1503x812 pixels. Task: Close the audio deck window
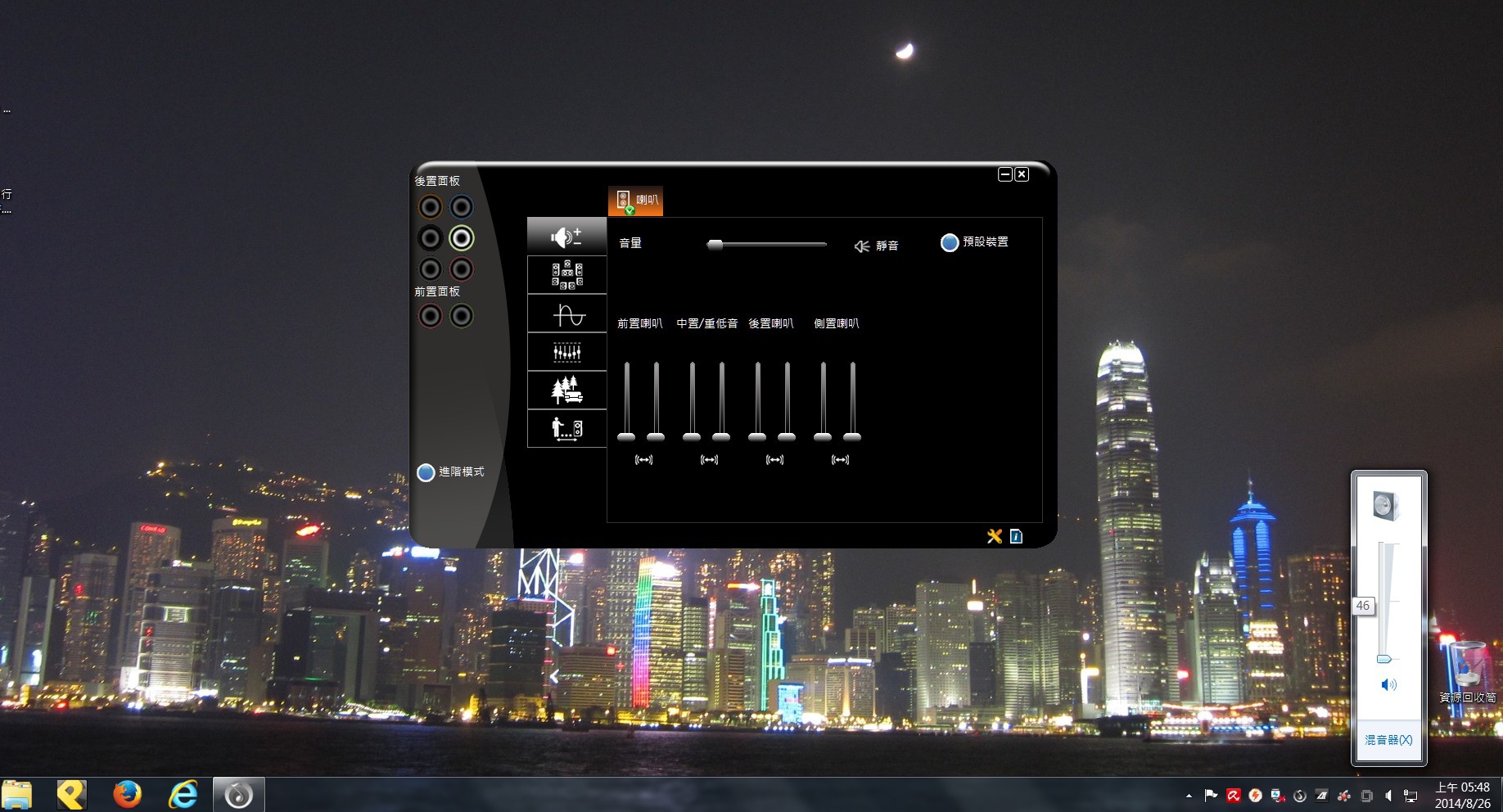(x=1022, y=174)
